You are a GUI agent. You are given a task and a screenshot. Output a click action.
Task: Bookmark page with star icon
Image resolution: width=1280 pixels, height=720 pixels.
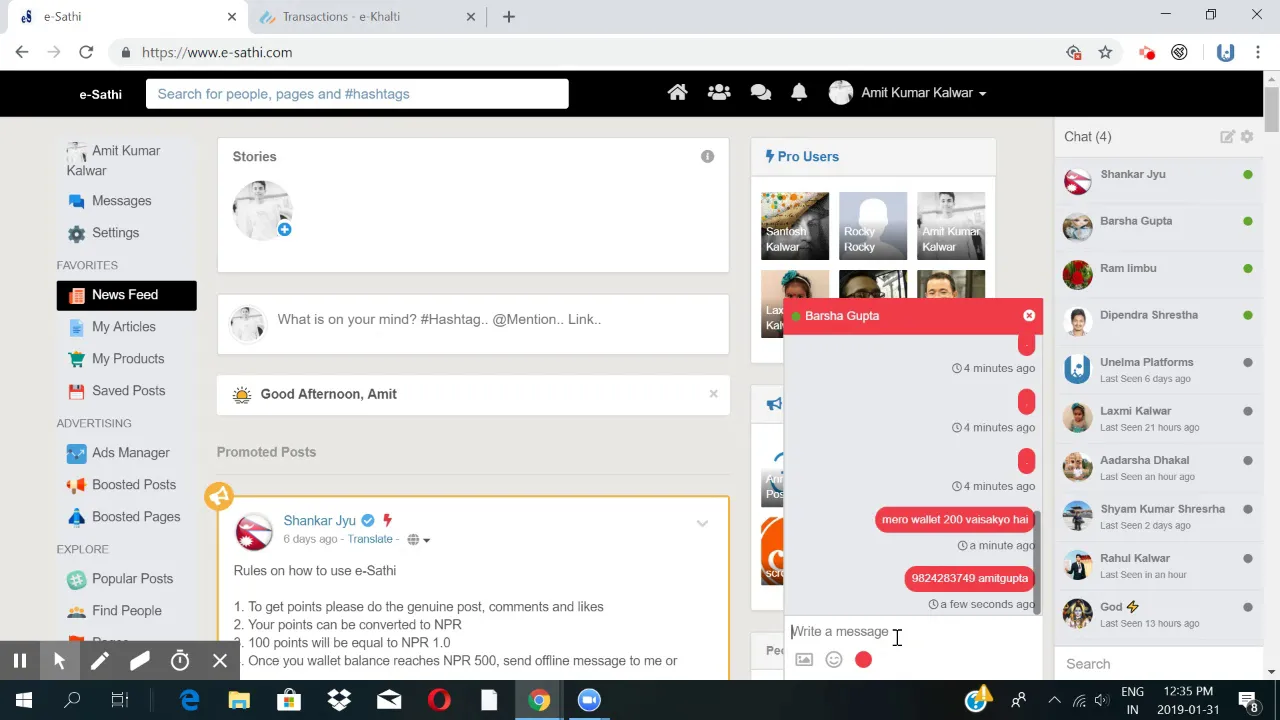tap(1105, 52)
